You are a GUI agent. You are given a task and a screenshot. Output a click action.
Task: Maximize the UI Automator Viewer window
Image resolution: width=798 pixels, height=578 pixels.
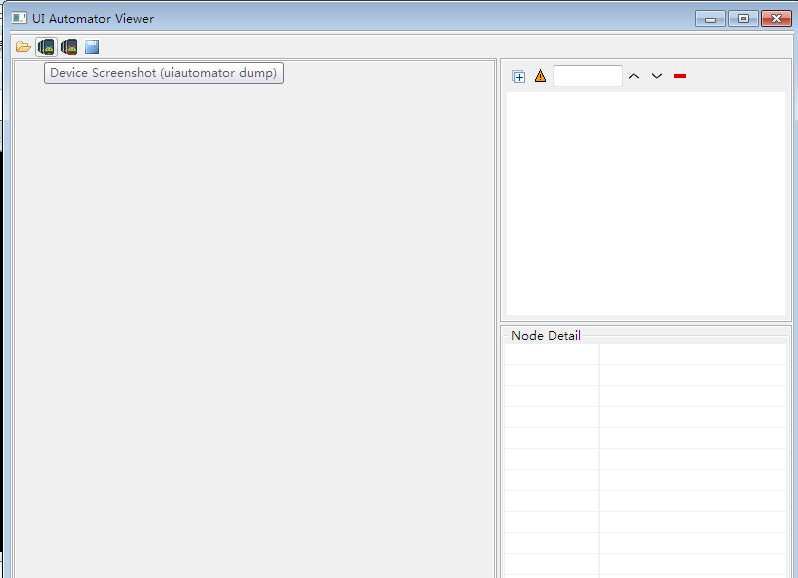[743, 19]
